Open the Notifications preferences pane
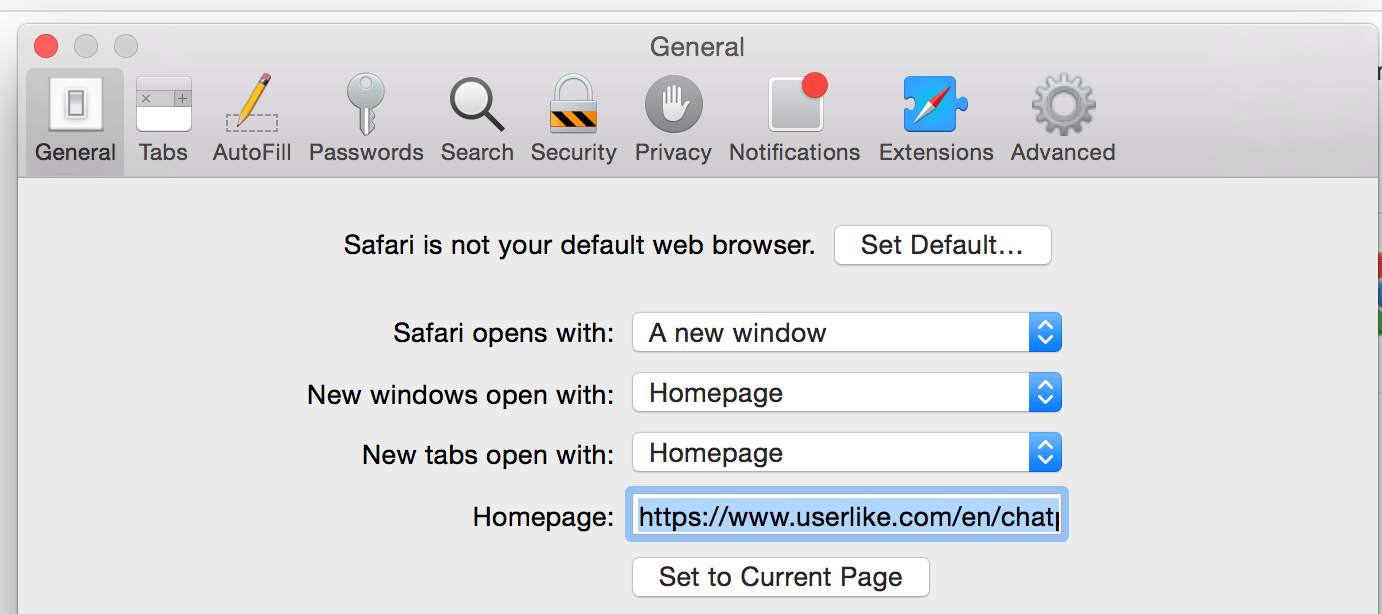The image size is (1382, 614). click(x=794, y=120)
